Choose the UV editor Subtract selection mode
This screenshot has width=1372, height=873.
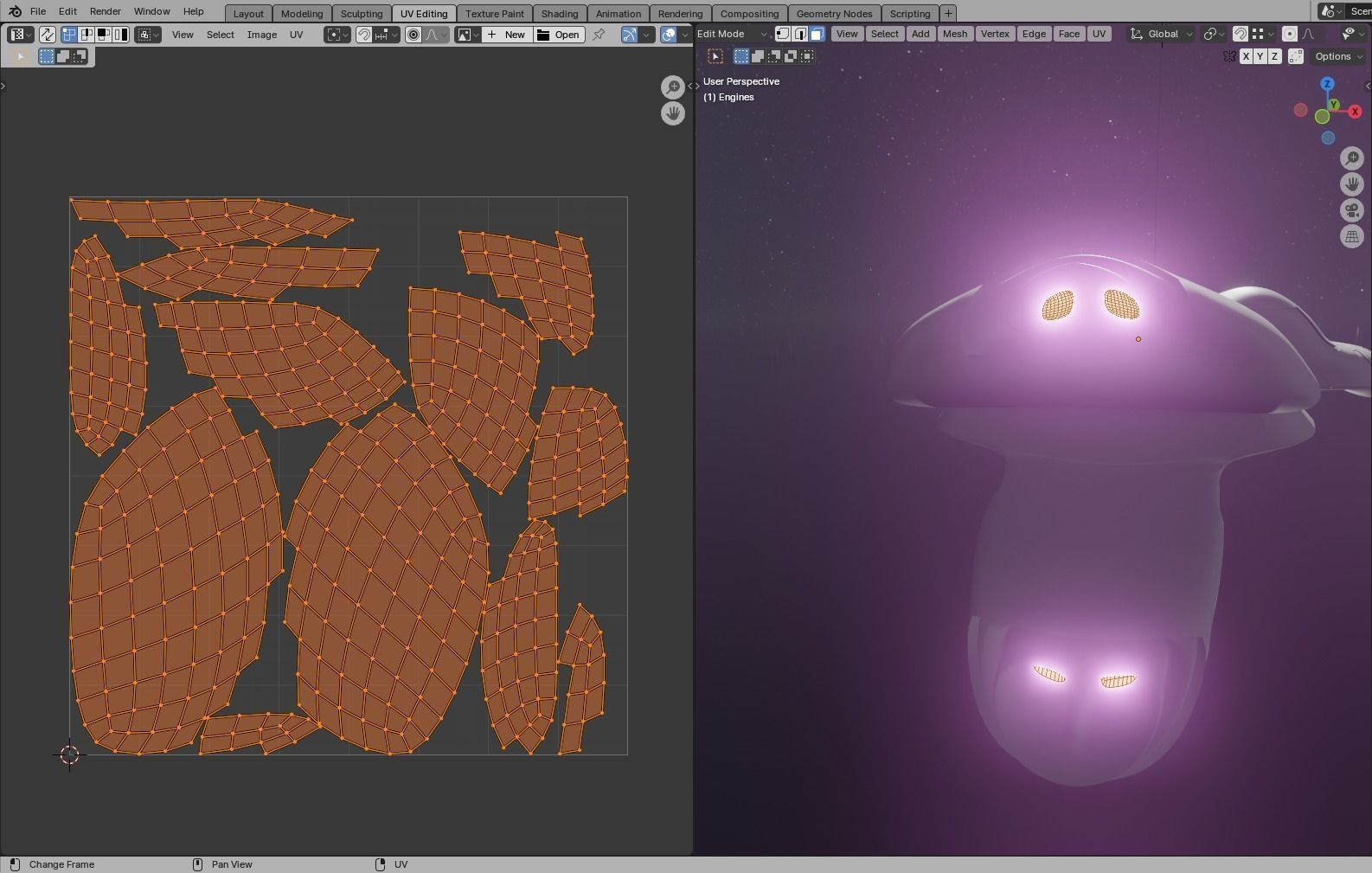[80, 56]
